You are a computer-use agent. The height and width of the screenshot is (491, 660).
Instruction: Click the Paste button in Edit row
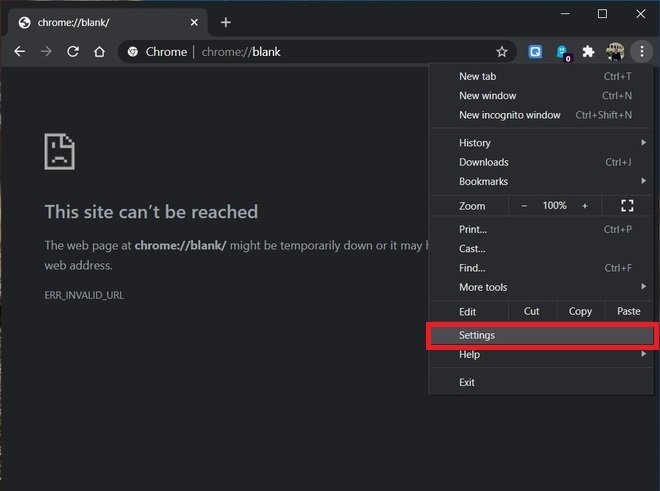[x=629, y=311]
